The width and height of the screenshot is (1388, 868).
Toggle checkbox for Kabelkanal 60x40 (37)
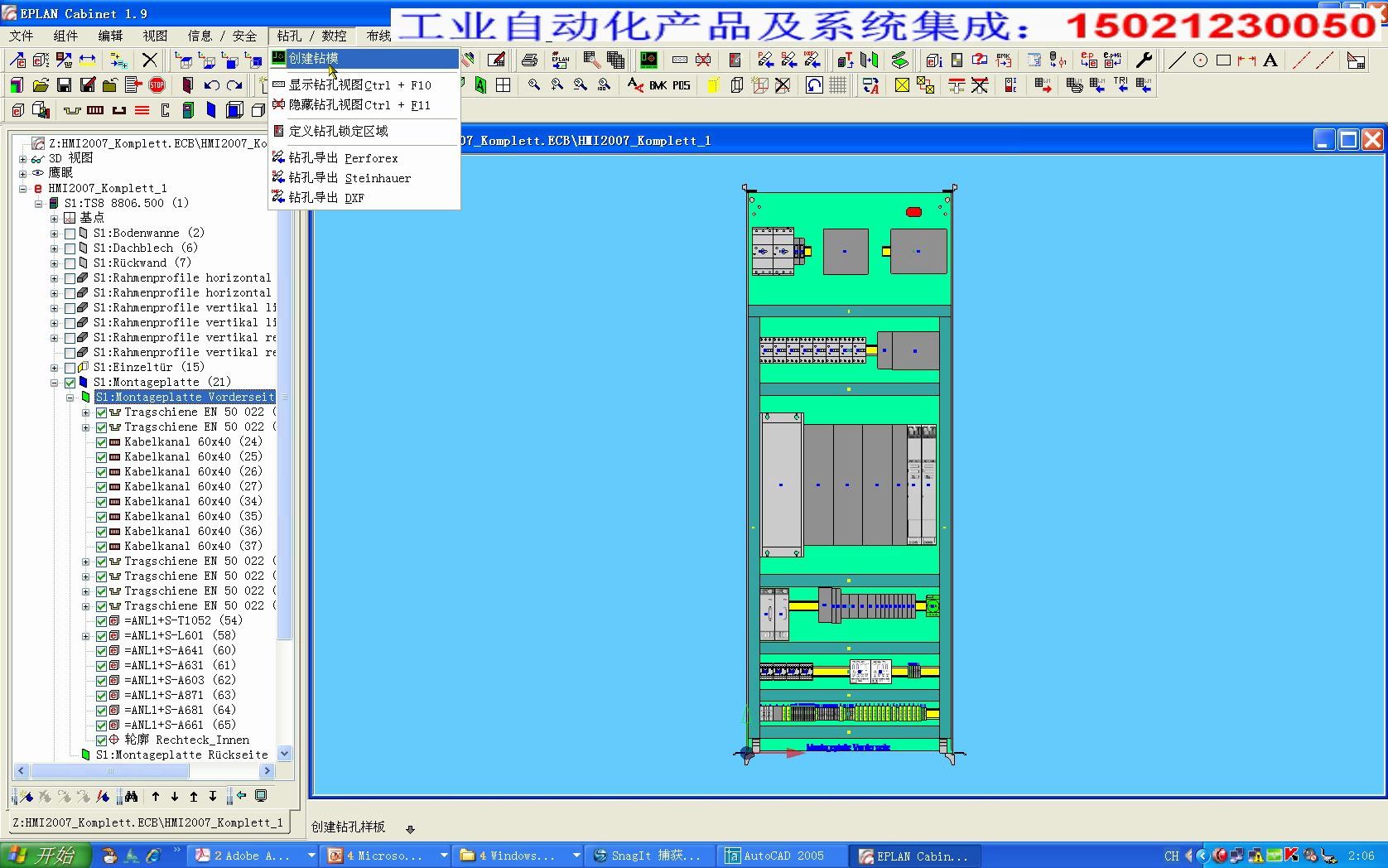pos(101,547)
